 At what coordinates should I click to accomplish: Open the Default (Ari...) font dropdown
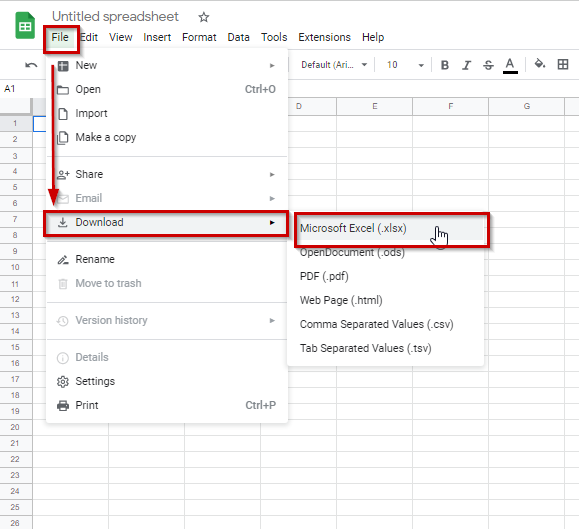point(334,65)
